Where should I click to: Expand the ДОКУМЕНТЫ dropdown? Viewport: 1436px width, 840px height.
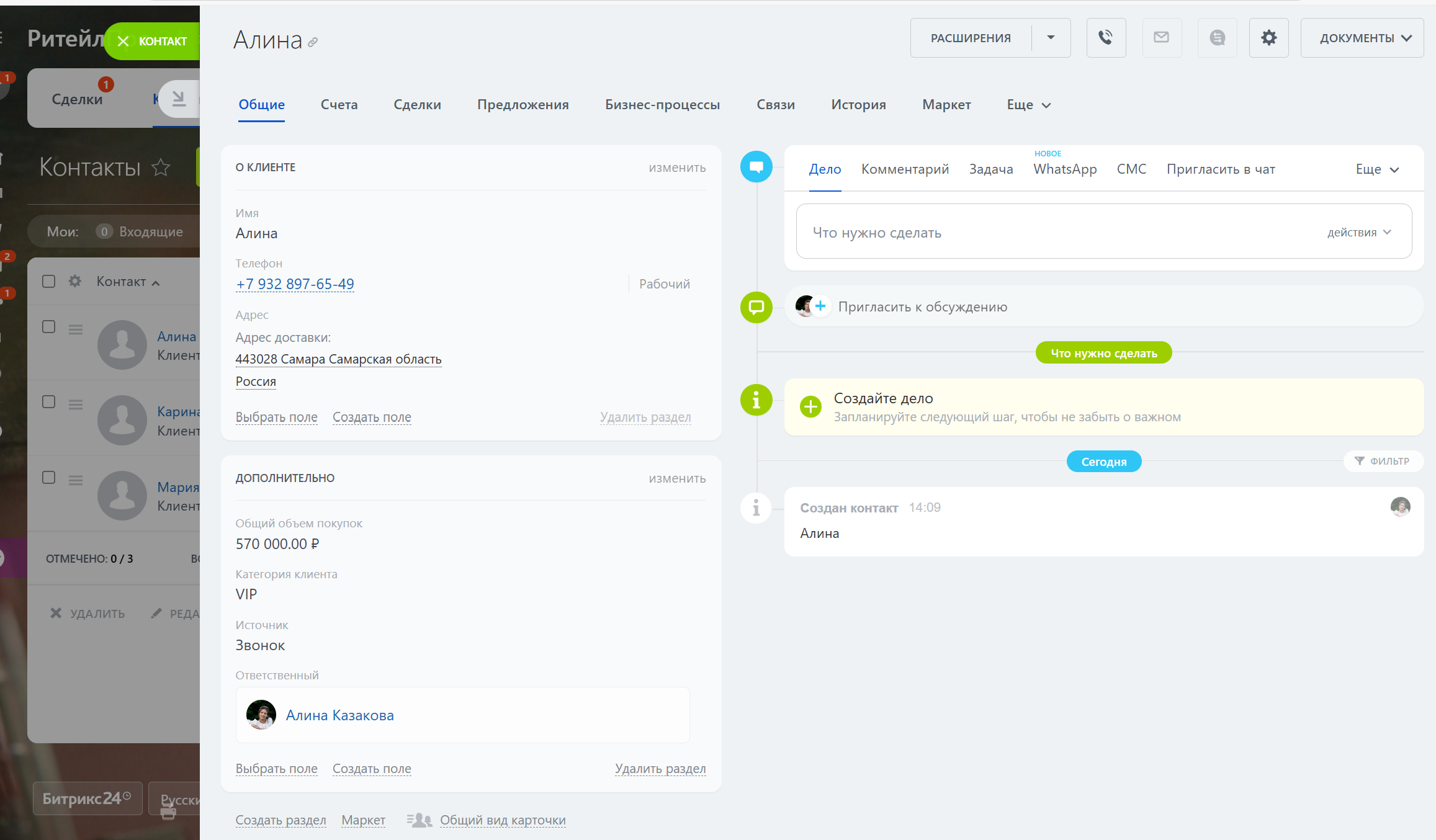click(1362, 38)
